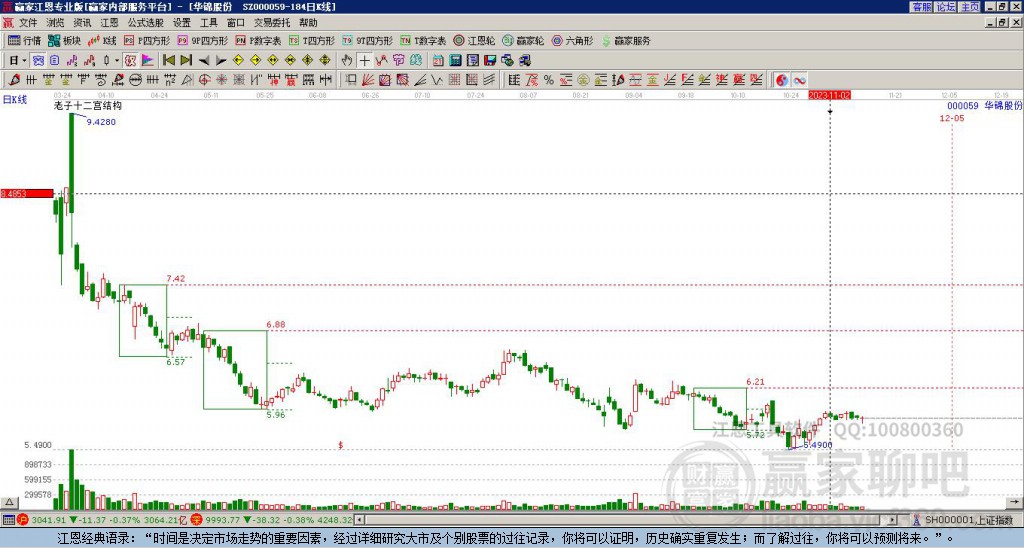Click the 2023-11-02 date marker on timeline
This screenshot has width=1024, height=548.
(829, 95)
